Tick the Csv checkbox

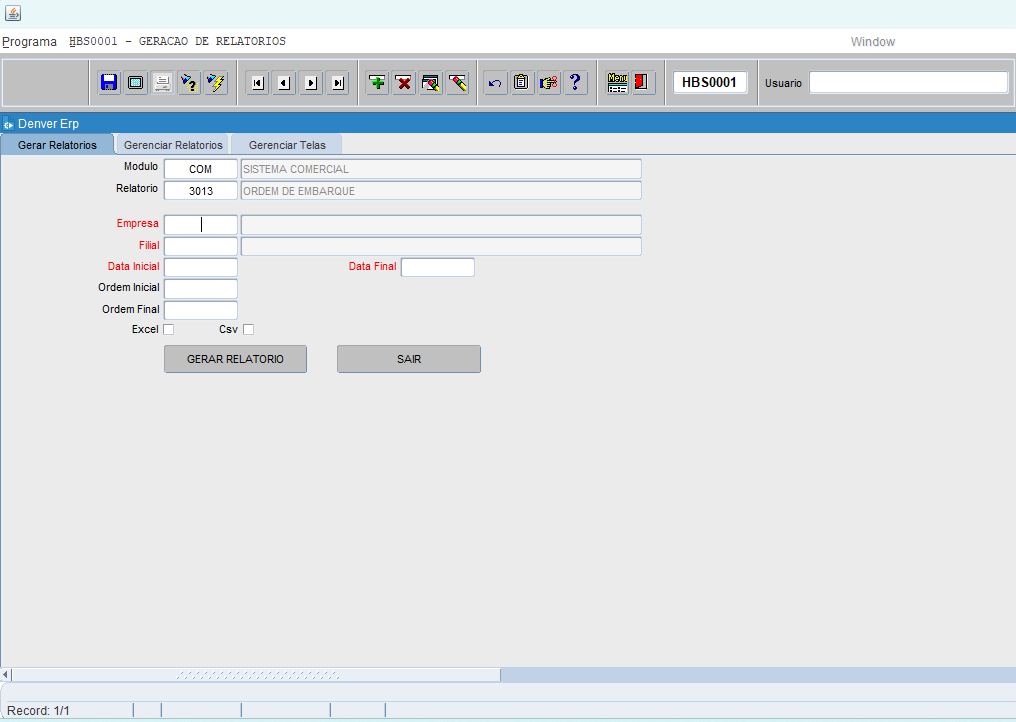tap(249, 330)
